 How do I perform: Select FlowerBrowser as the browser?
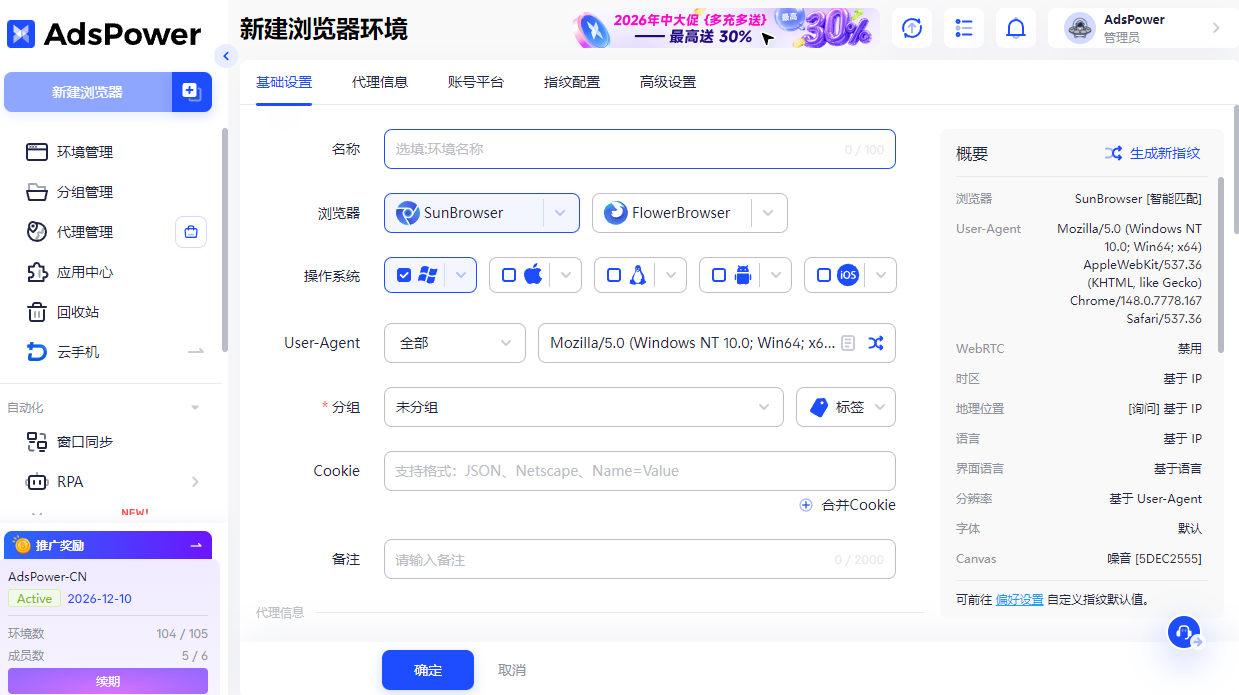tap(671, 213)
